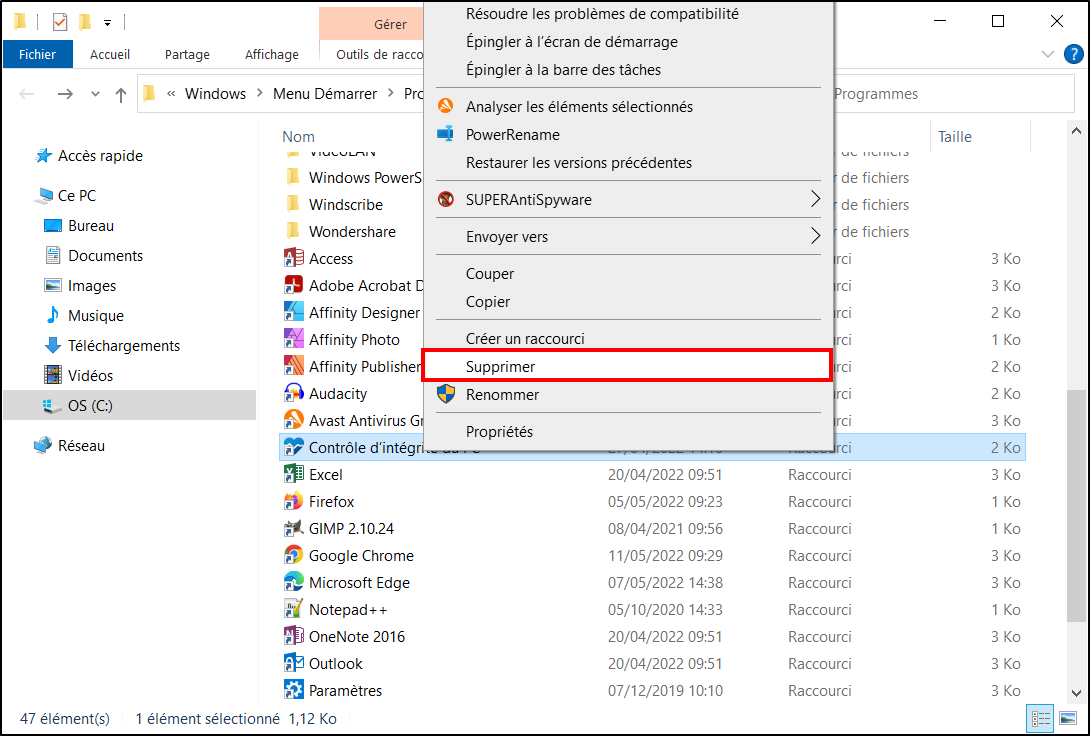Select the Notepad++ shortcut icon
1090x736 pixels.
(x=293, y=610)
